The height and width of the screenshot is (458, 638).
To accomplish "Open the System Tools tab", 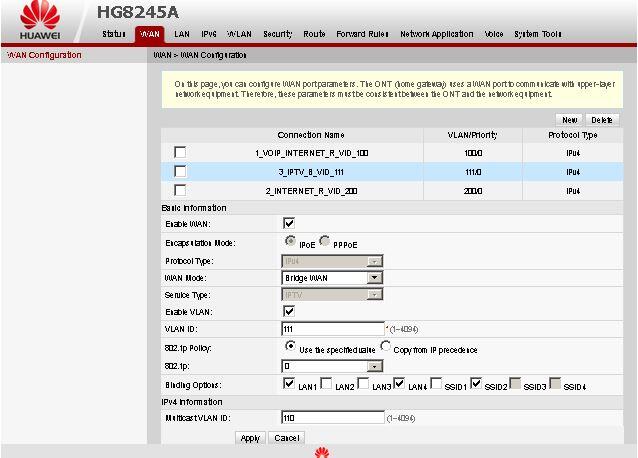I will pyautogui.click(x=538, y=34).
